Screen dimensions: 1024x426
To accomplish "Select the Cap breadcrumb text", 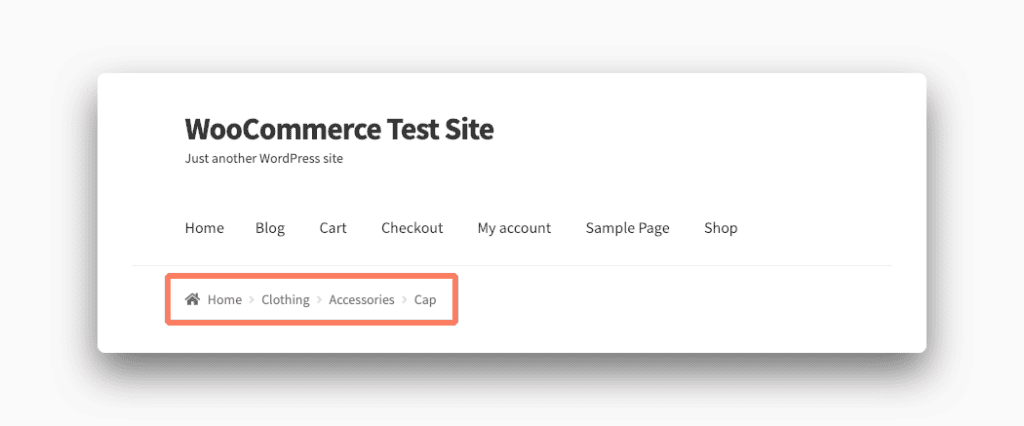I will 425,300.
